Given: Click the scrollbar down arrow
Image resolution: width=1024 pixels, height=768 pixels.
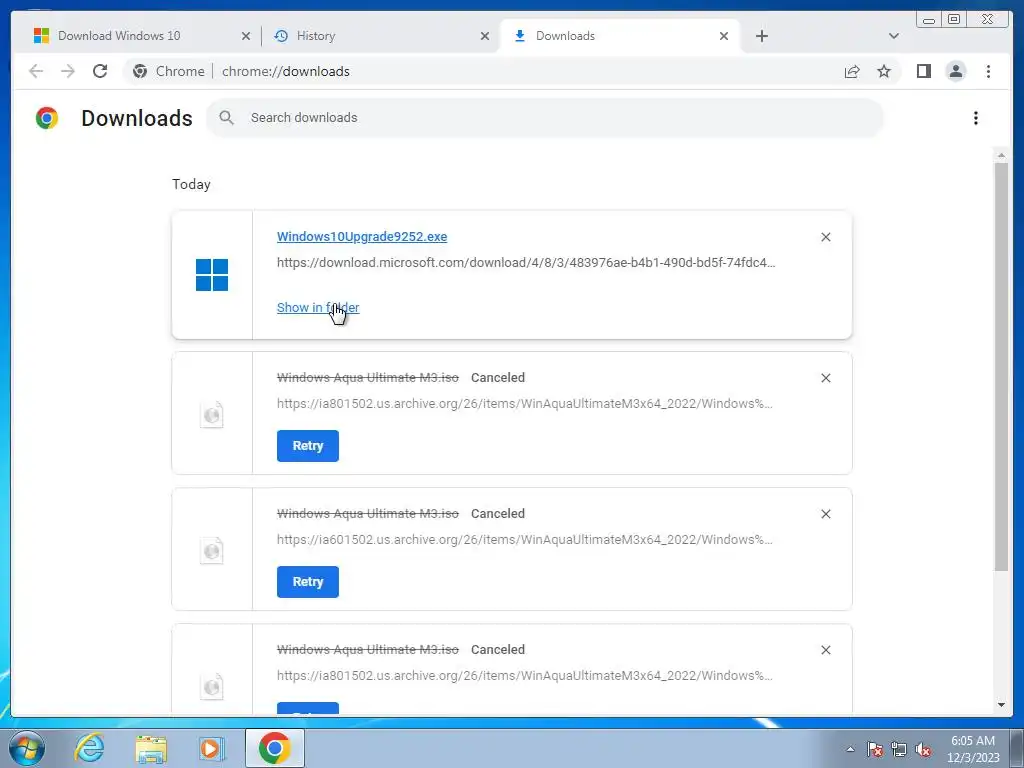Looking at the screenshot, I should tap(1001, 705).
